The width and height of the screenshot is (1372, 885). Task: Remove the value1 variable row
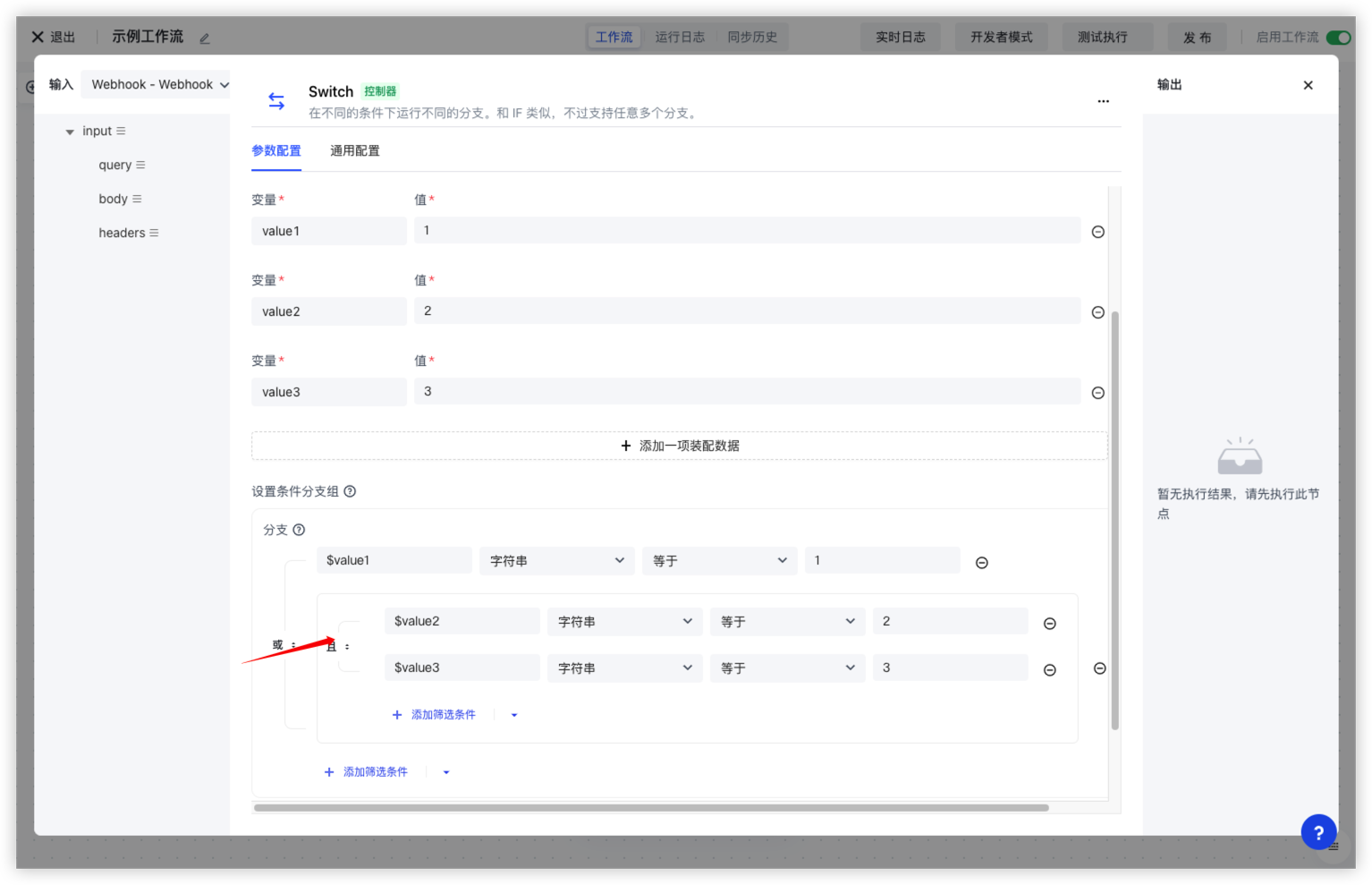click(1098, 232)
